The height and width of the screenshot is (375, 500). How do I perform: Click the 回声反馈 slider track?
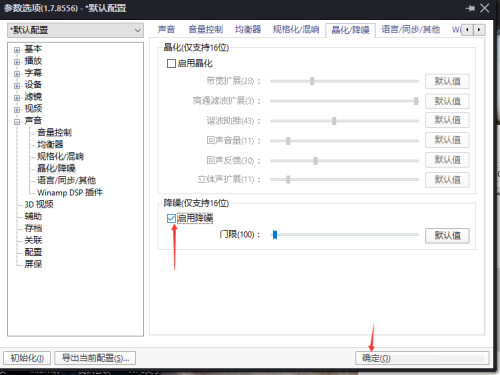(x=344, y=161)
